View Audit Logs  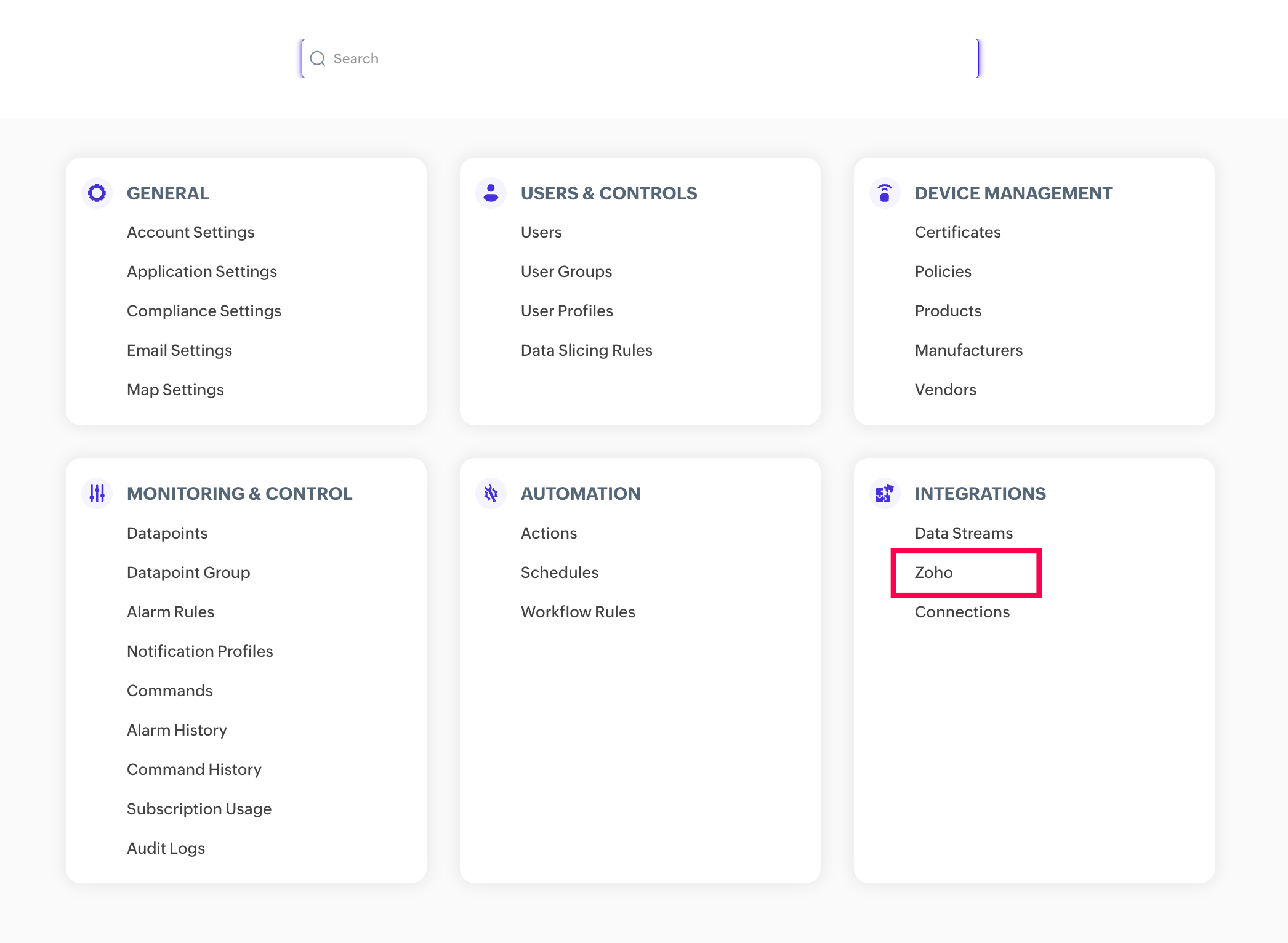pyautogui.click(x=166, y=848)
